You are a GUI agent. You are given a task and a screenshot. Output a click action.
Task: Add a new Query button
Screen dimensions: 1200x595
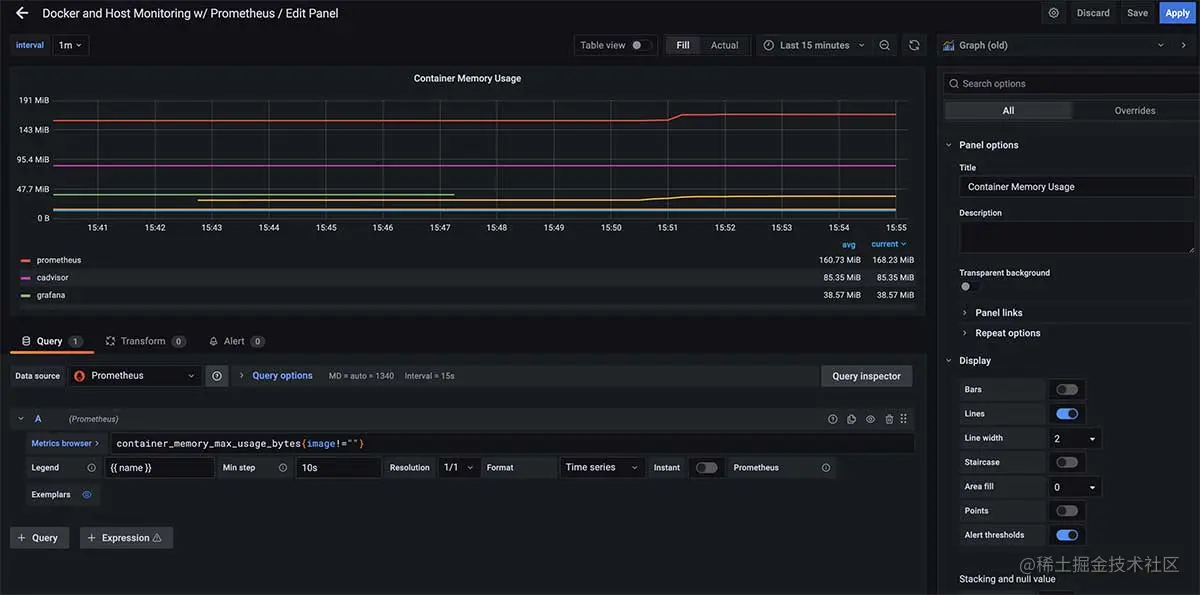coord(40,538)
